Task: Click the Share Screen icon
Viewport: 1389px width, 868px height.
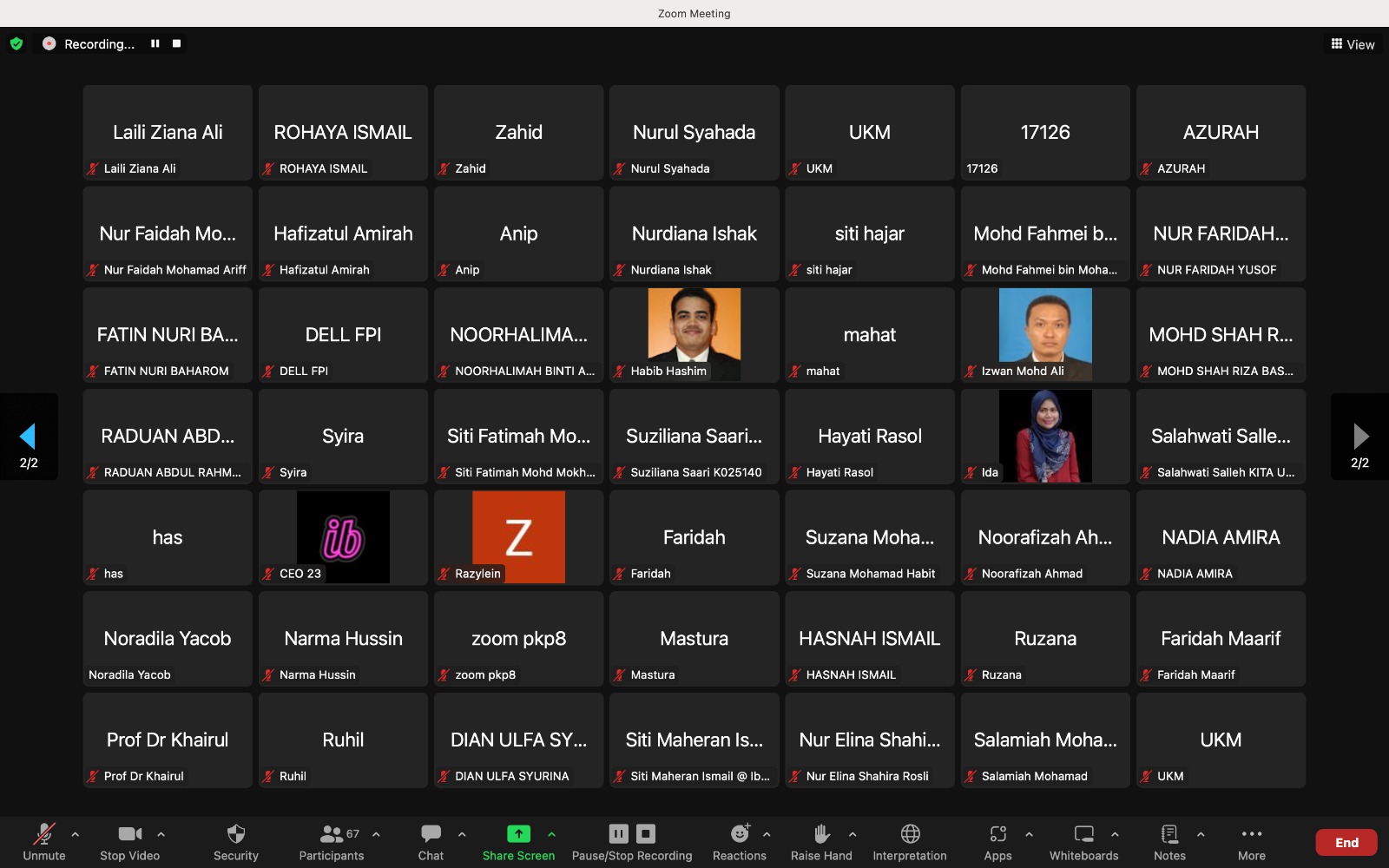Action: pos(518,834)
